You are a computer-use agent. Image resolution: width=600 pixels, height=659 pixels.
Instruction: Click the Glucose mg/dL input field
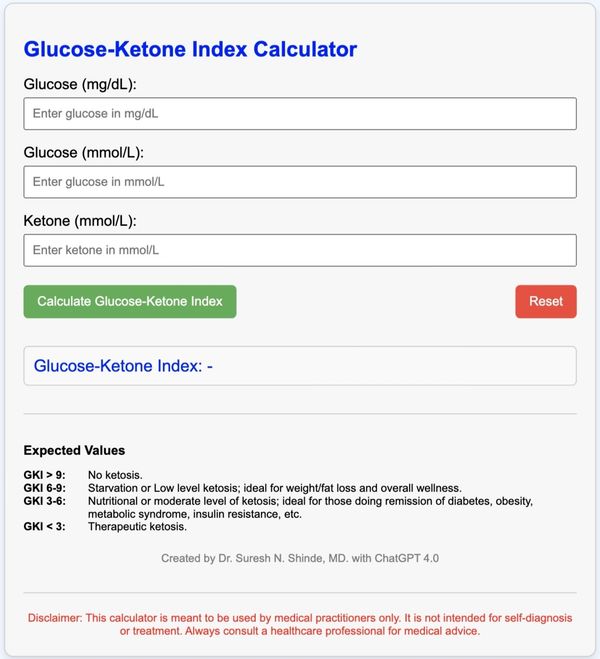(x=300, y=114)
